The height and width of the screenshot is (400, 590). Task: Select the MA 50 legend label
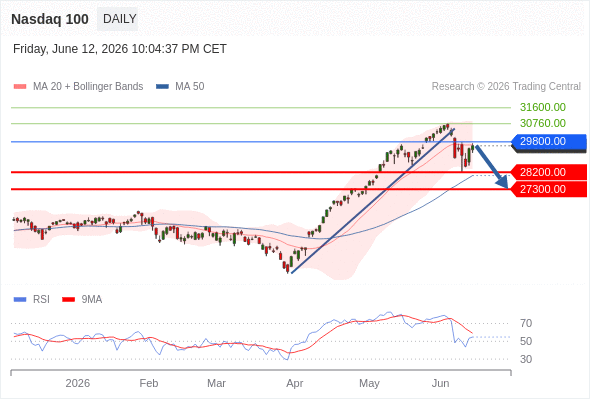tap(190, 87)
